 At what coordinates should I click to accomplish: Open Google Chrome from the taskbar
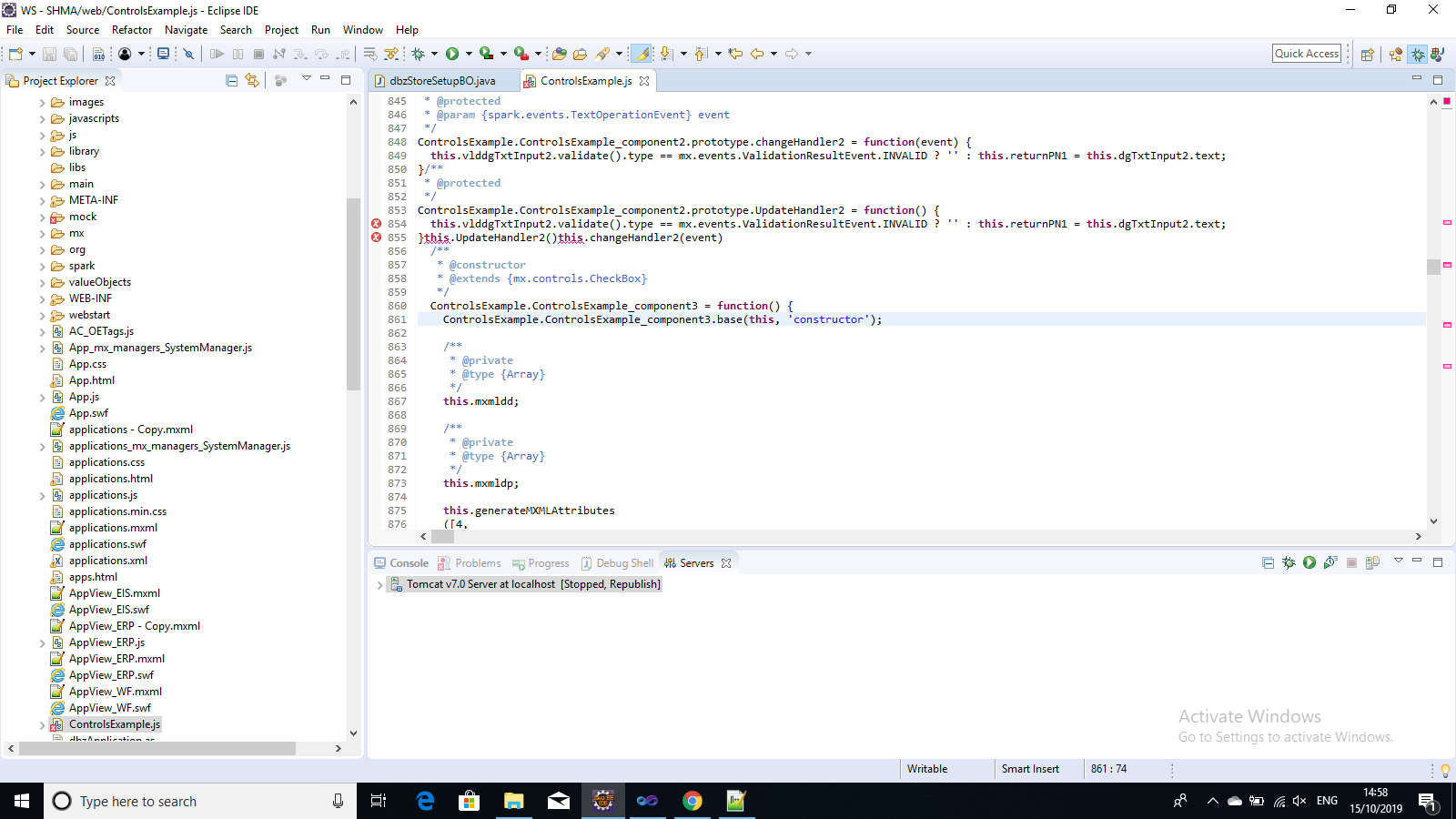(692, 801)
